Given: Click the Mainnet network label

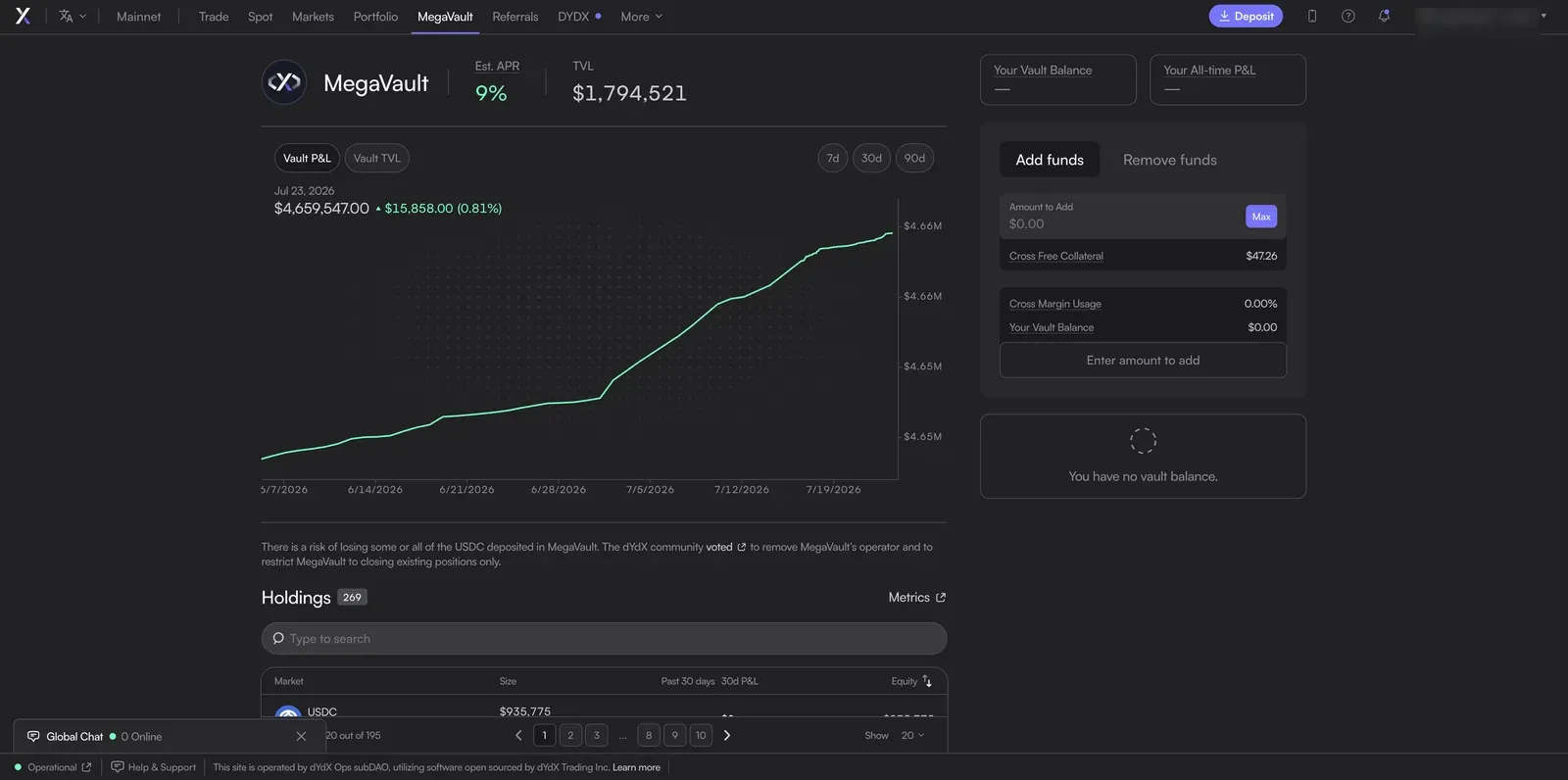Looking at the screenshot, I should (138, 17).
